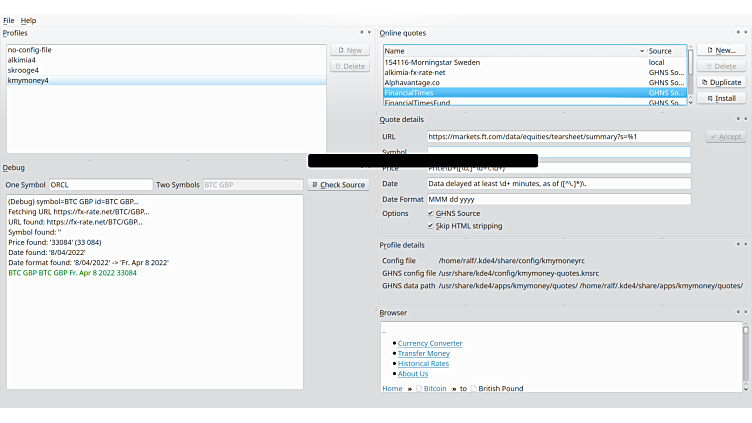This screenshot has height=423, width=752.
Task: Click the New profile button
Action: (349, 50)
